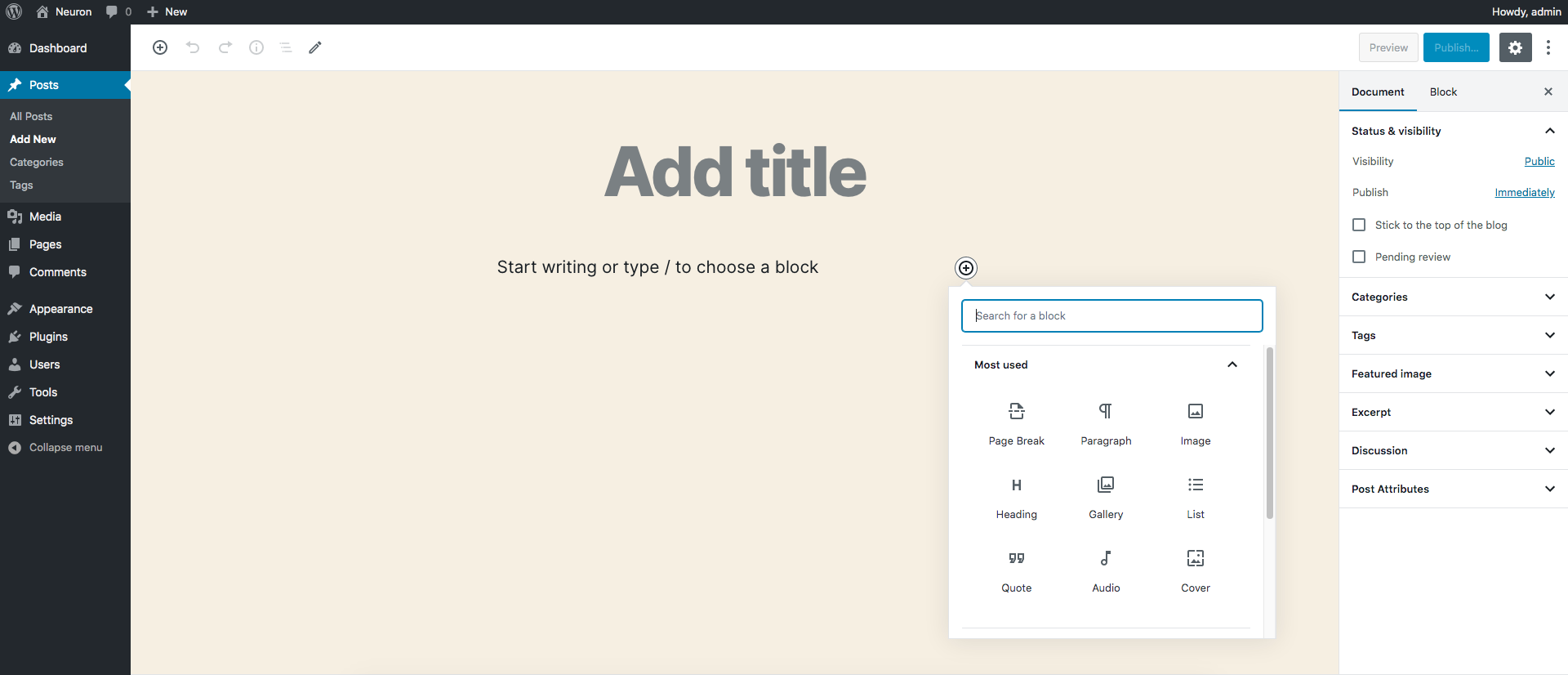Insert a Cover block
This screenshot has height=675, width=1568.
click(x=1196, y=571)
